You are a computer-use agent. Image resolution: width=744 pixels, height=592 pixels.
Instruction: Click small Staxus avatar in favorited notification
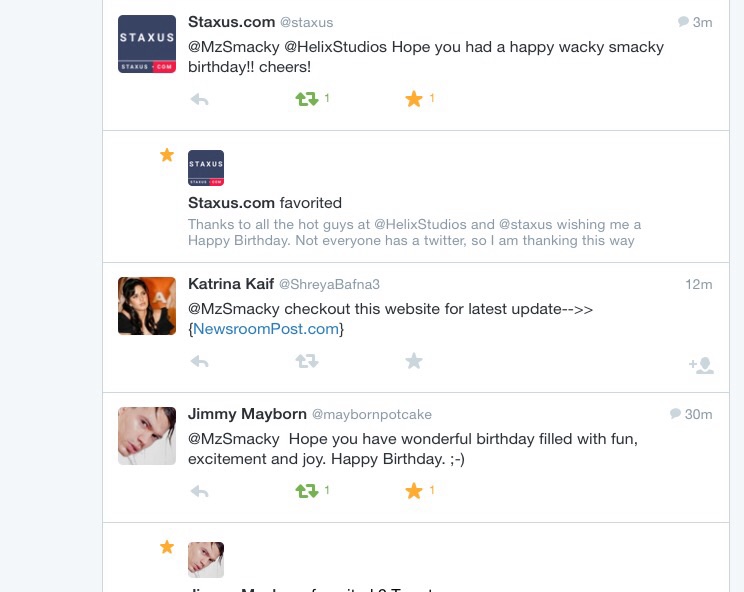click(206, 168)
